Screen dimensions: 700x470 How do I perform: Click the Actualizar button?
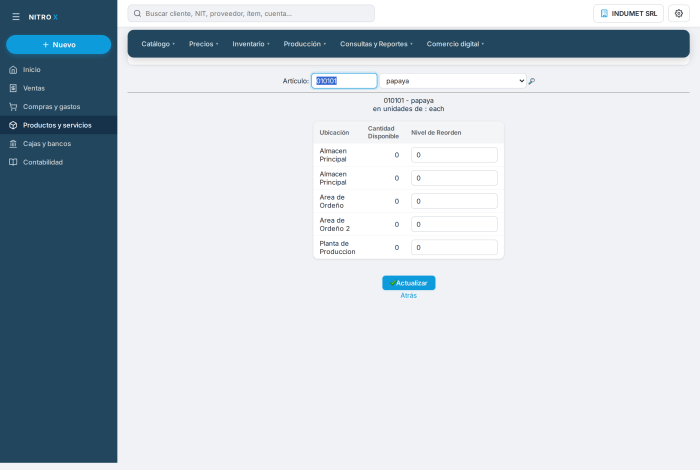[408, 283]
